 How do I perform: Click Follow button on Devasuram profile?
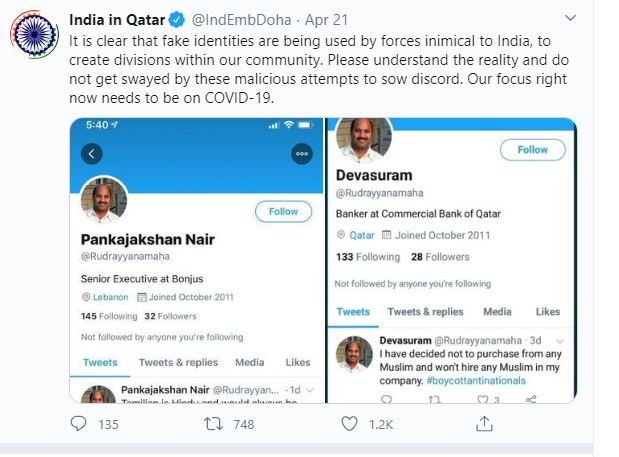coord(533,150)
